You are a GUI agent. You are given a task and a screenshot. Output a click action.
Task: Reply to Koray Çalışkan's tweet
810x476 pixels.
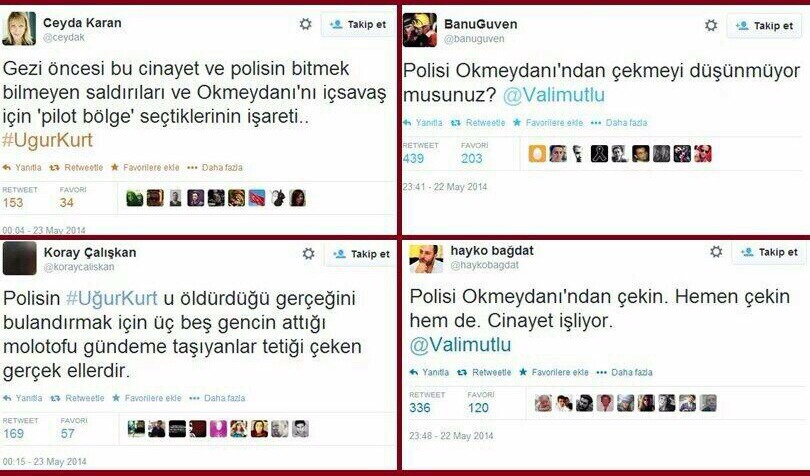point(23,398)
